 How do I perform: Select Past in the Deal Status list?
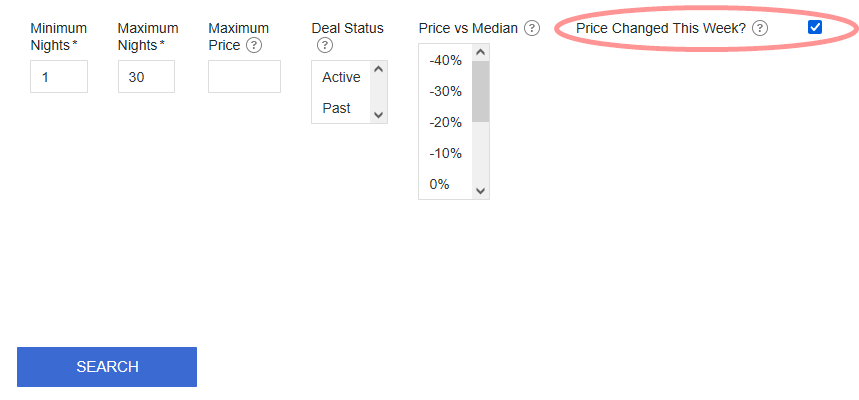[341, 108]
